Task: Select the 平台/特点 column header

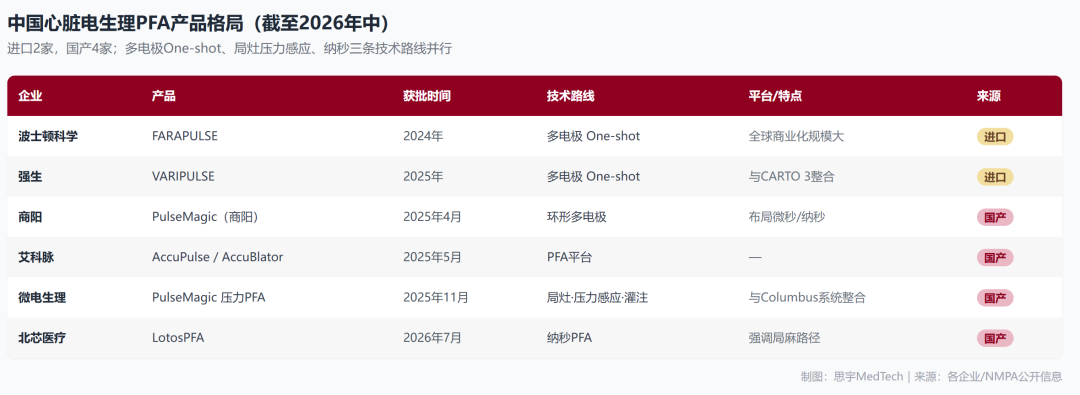Action: [x=775, y=96]
